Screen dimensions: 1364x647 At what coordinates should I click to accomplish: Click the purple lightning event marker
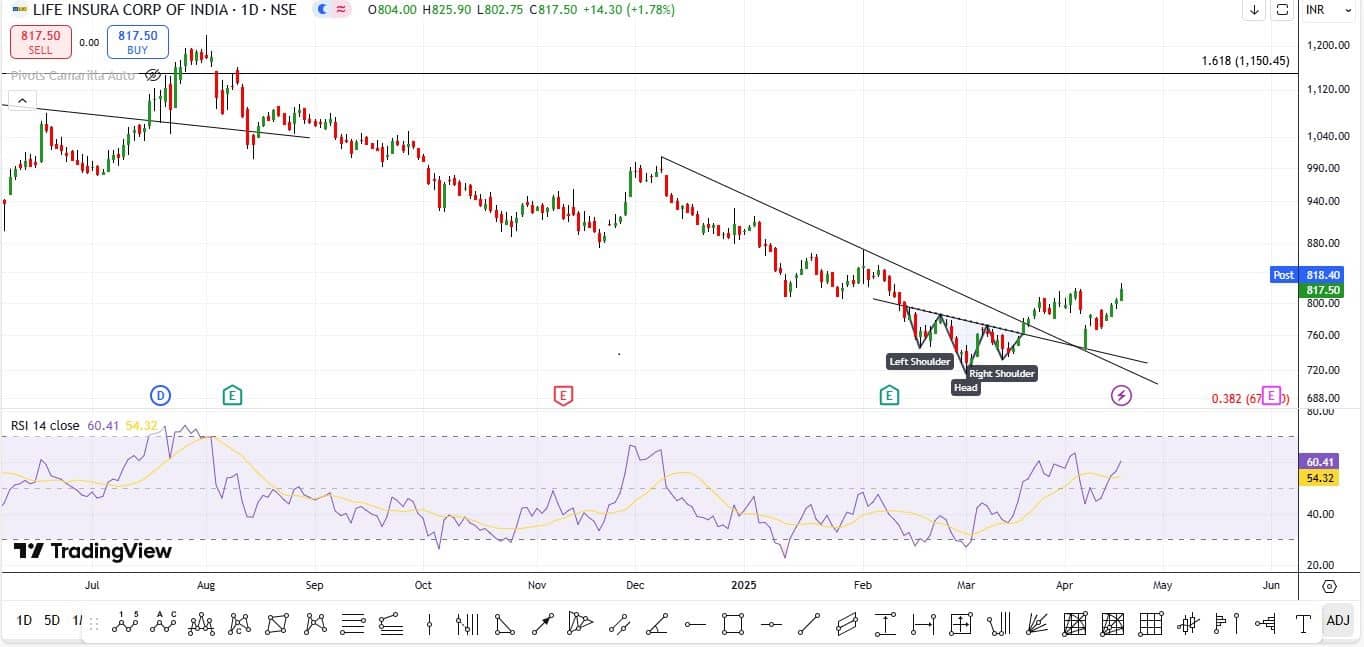tap(1121, 396)
